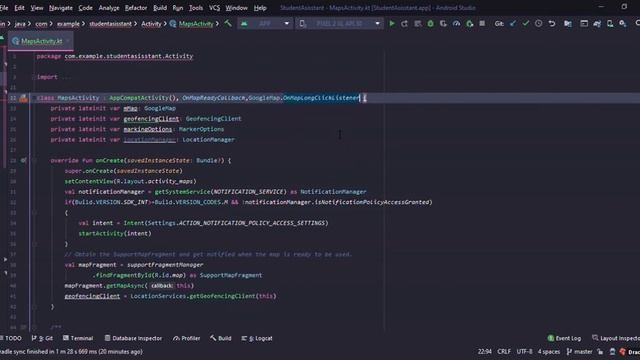
Task: Click the Apply Code Changes icon
Action: (x=418, y=24)
